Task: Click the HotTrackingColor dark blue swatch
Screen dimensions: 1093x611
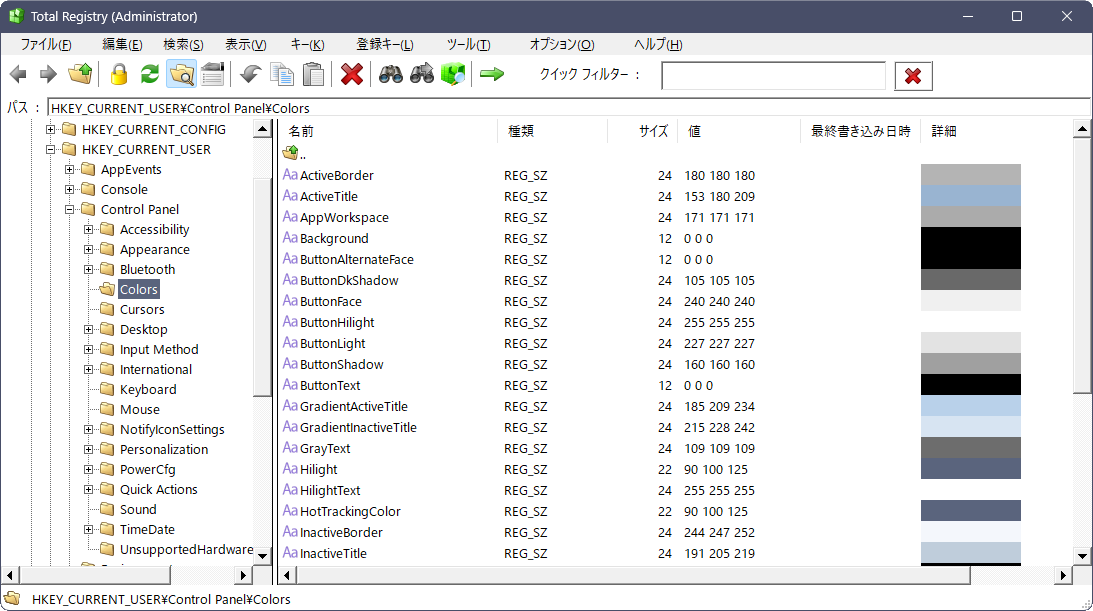Action: click(970, 511)
